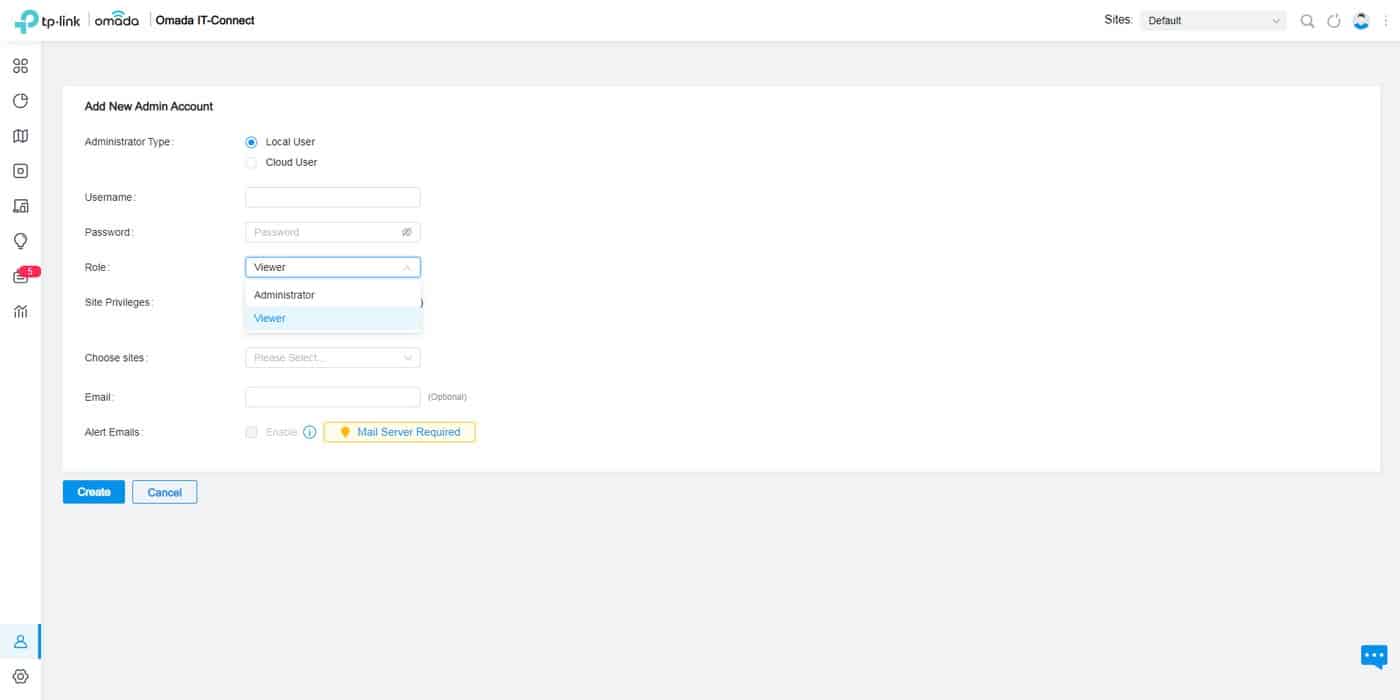This screenshot has width=1400, height=700.
Task: Focus the Password input field
Action: coord(333,232)
